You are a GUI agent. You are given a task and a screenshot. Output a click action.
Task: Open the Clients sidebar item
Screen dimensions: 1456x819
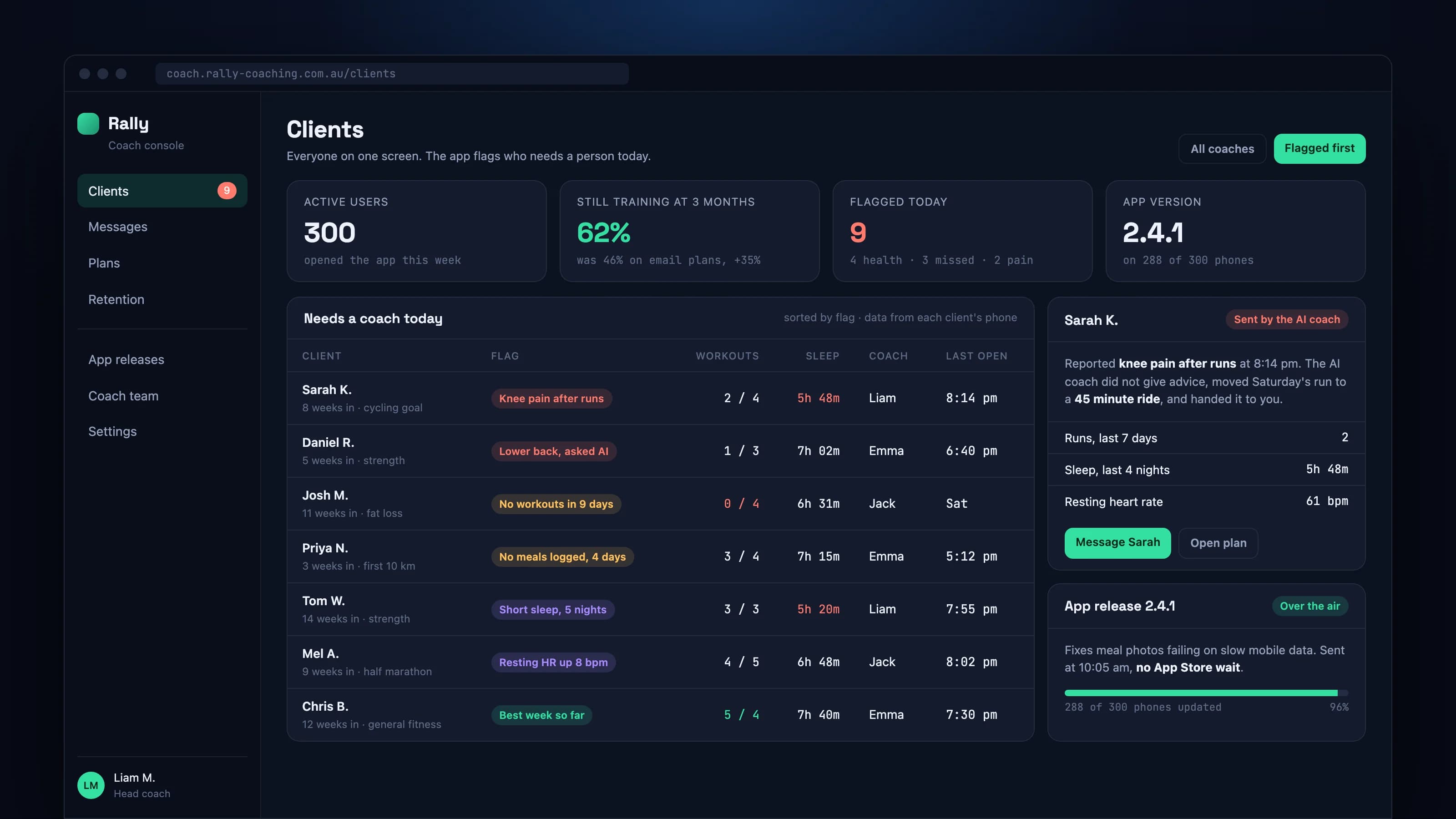(162, 191)
